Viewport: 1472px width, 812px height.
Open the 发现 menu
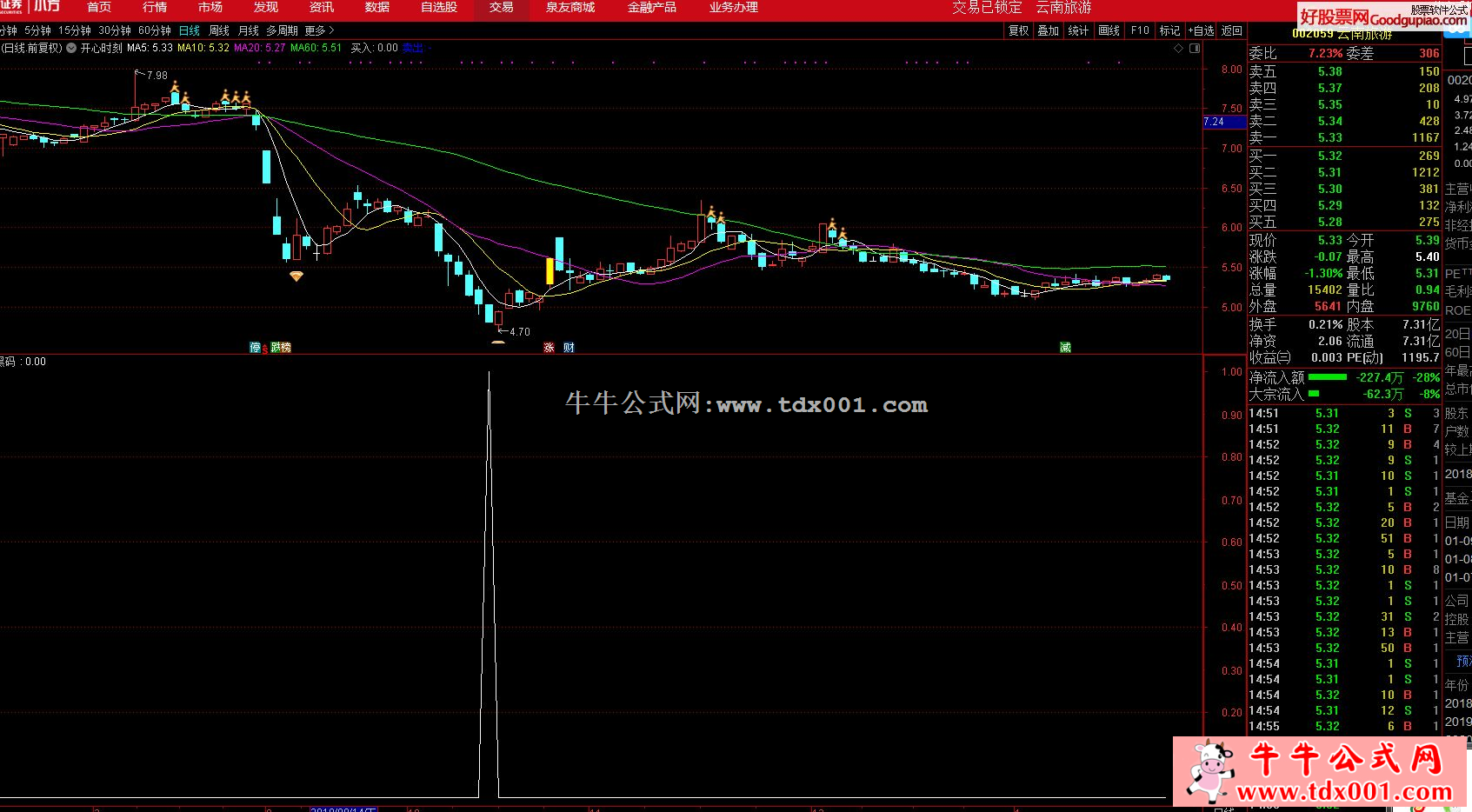pos(266,7)
